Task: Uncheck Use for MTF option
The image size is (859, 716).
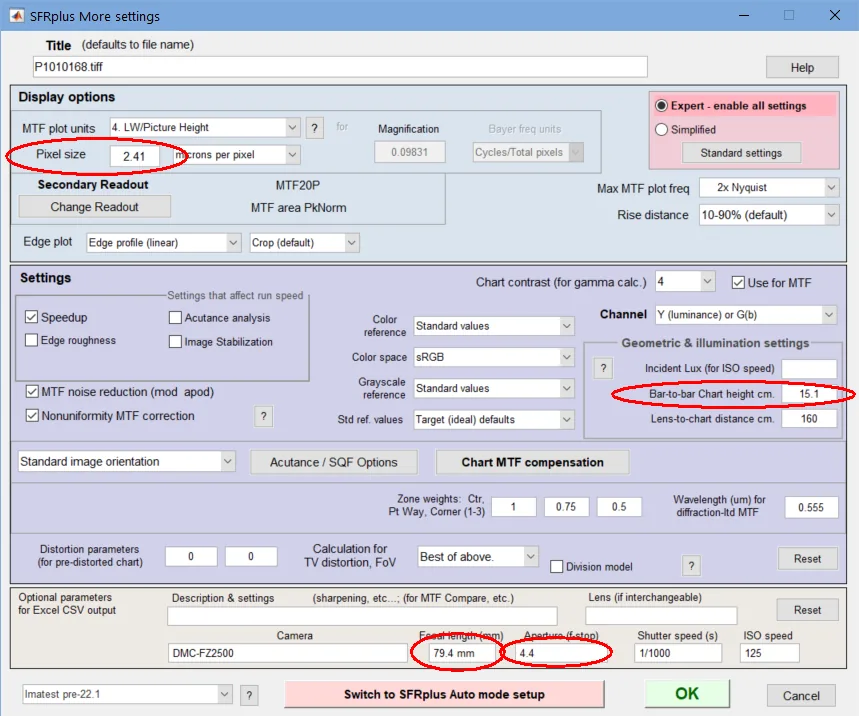Action: (738, 283)
